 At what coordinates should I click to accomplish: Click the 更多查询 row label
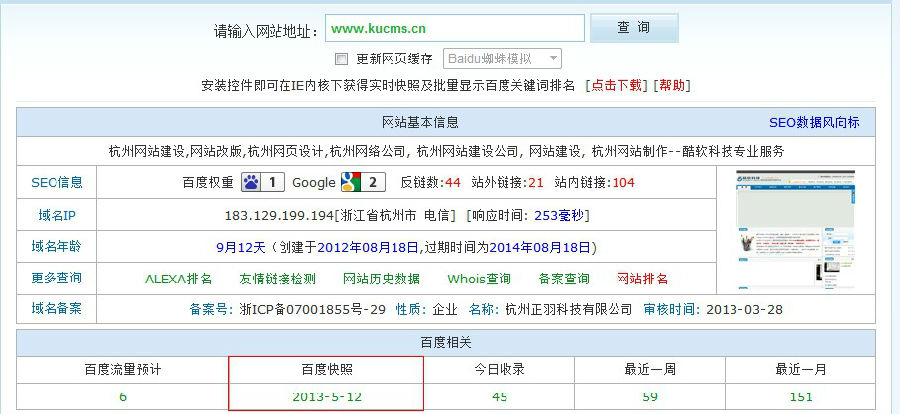[57, 278]
